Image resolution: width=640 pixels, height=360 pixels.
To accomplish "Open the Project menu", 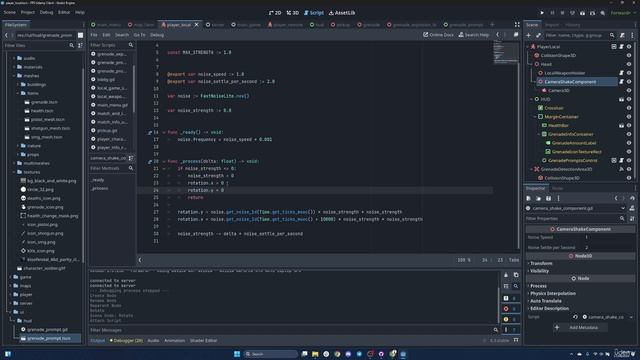I will click(x=28, y=12).
